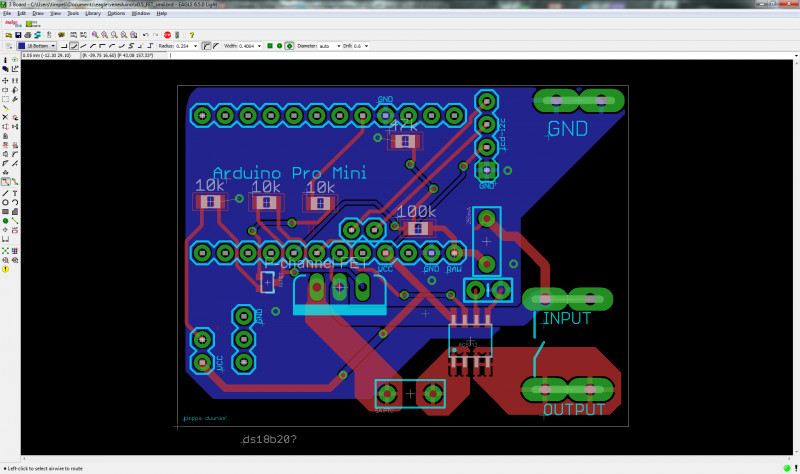This screenshot has height=474, width=800.
Task: Select the square via shape option
Action: coord(269,46)
